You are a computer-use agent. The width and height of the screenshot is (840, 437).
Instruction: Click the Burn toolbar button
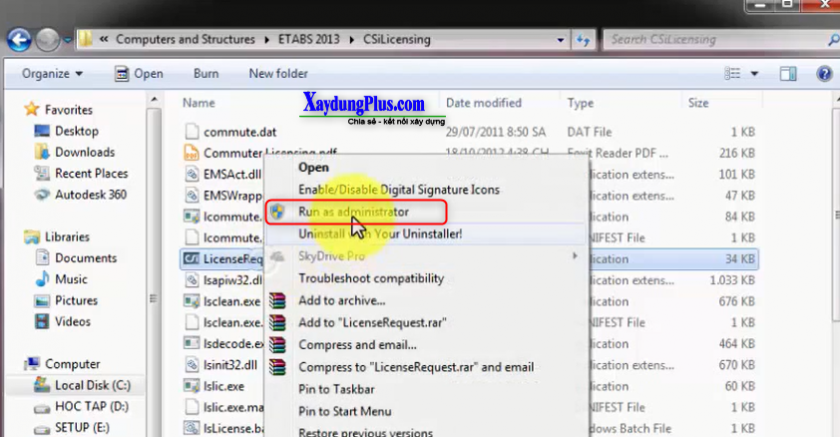click(x=206, y=74)
